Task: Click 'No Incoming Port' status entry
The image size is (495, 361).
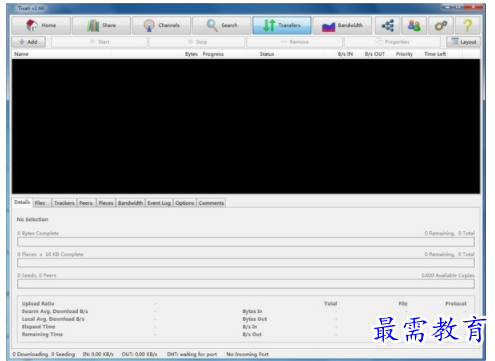Action: coord(247,354)
